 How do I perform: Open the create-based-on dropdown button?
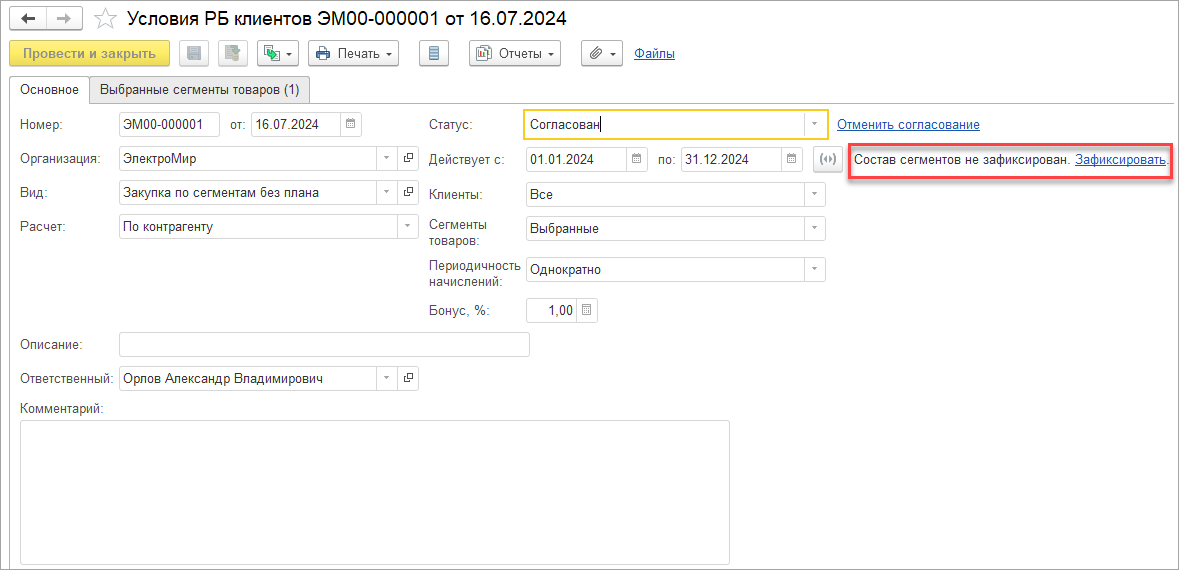pyautogui.click(x=278, y=53)
